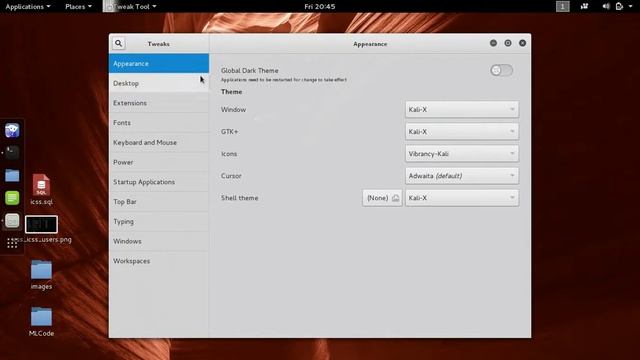Select Keyboard and Mouse category
640x360 pixels.
[x=159, y=142]
